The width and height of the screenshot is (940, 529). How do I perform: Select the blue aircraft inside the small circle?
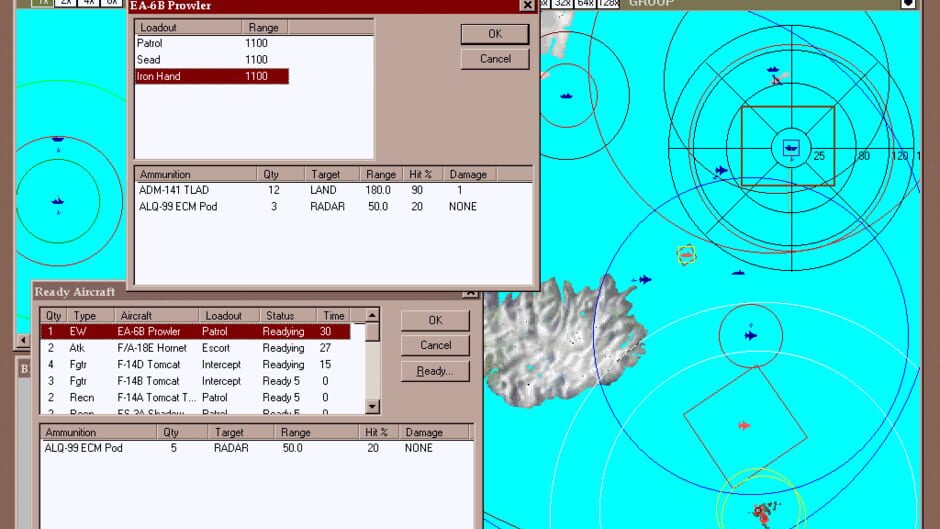tap(751, 336)
